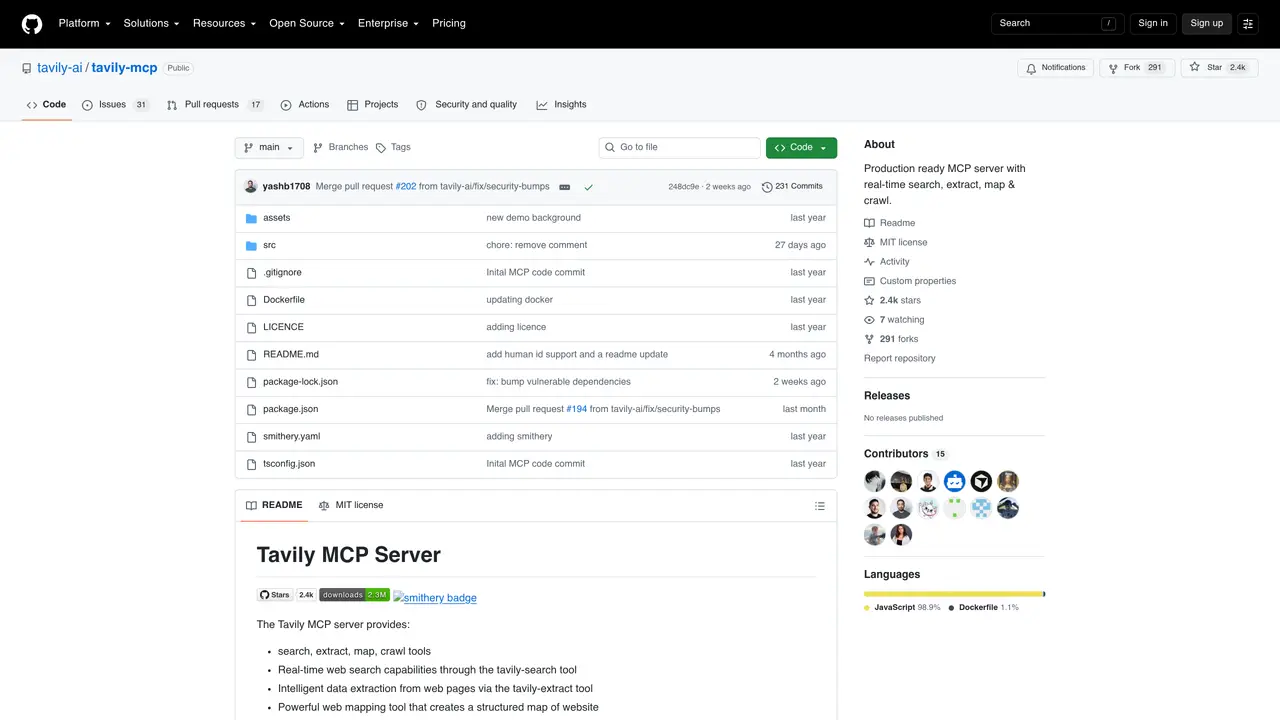Viewport: 1280px width, 720px height.
Task: Open the smithery.yaml file
Action: tap(292, 437)
